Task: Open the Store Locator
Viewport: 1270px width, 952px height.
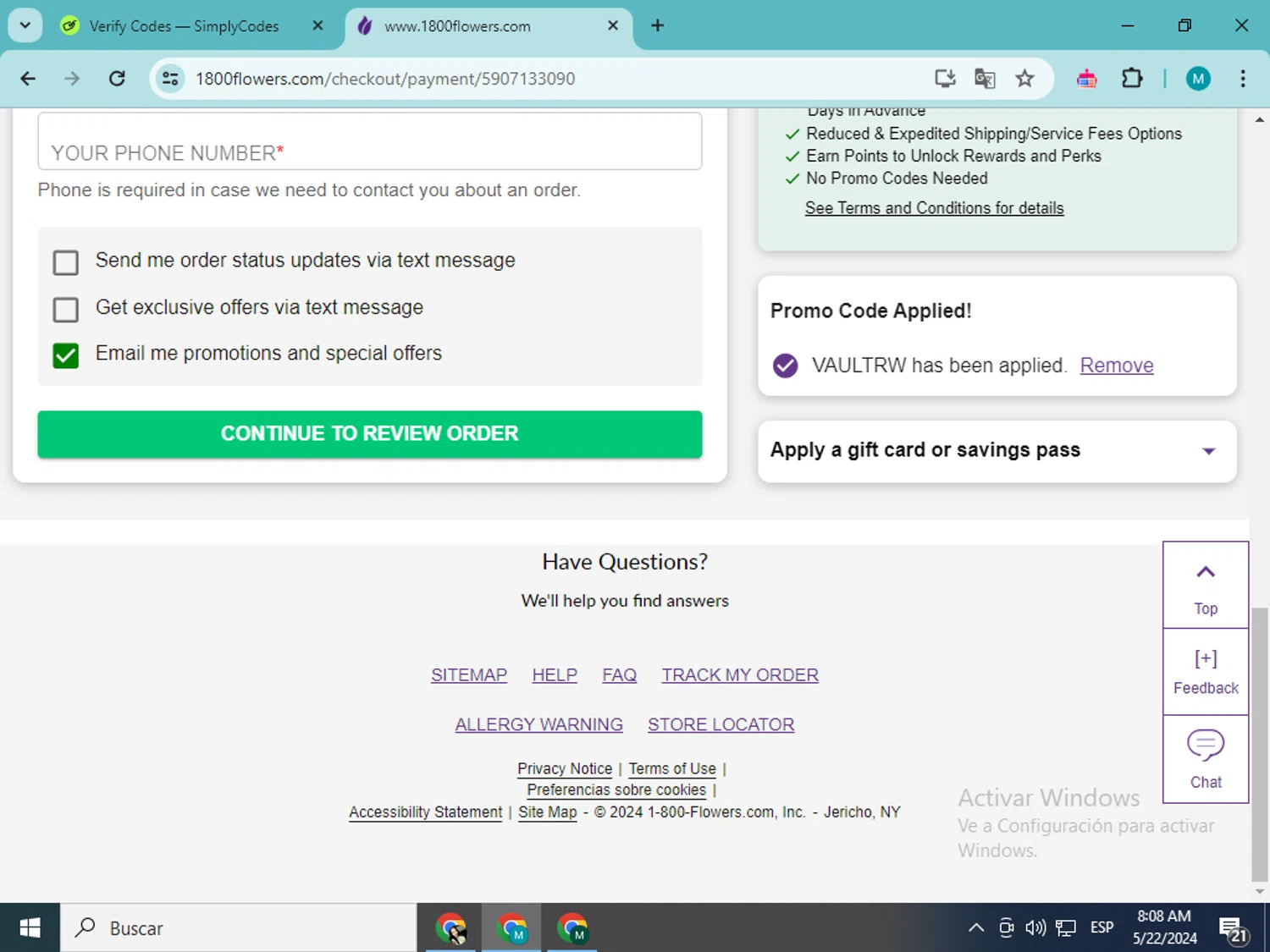Action: (x=721, y=725)
